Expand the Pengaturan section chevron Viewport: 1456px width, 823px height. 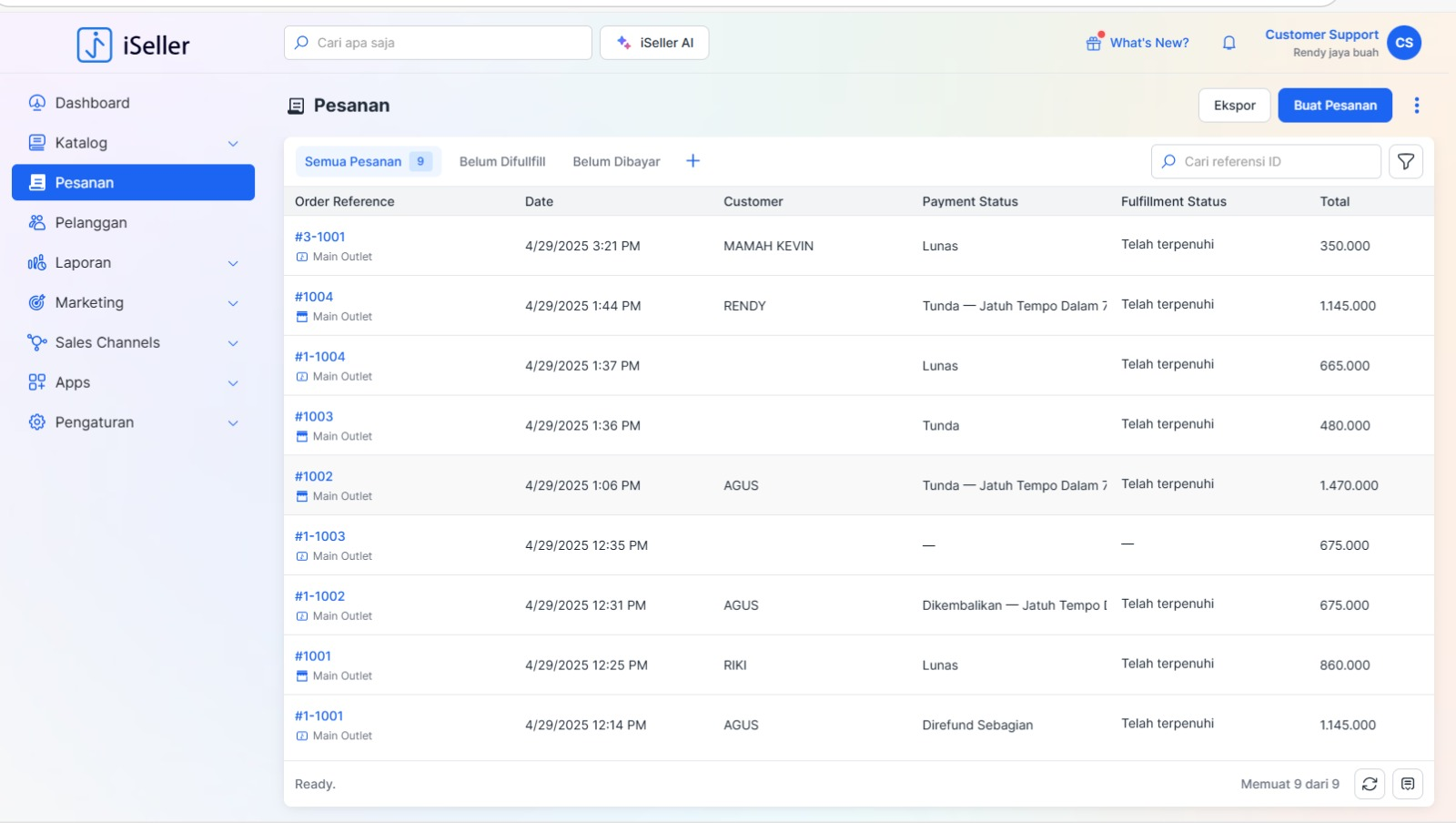(233, 423)
